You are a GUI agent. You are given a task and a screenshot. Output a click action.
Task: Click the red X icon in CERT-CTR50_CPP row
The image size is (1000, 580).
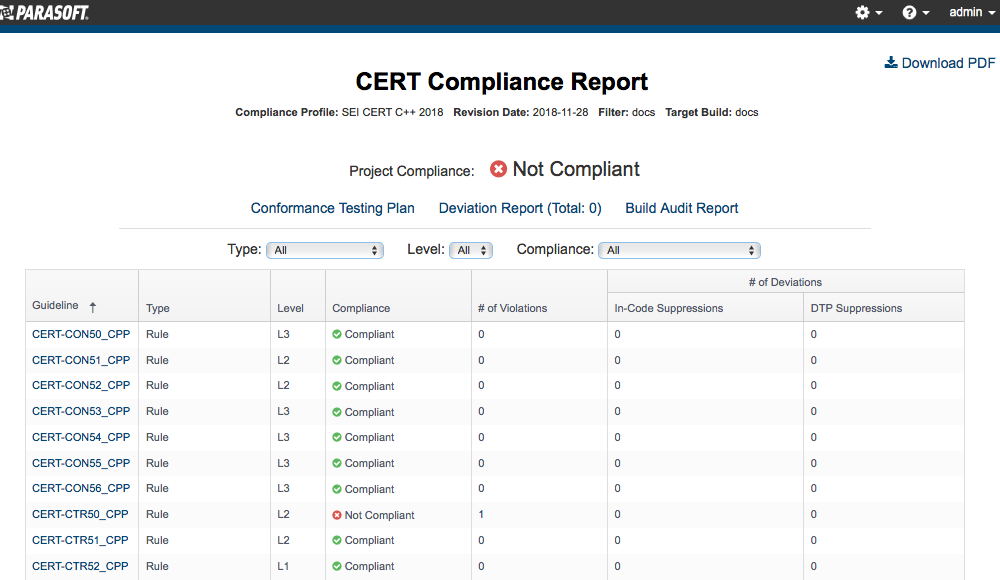point(337,515)
